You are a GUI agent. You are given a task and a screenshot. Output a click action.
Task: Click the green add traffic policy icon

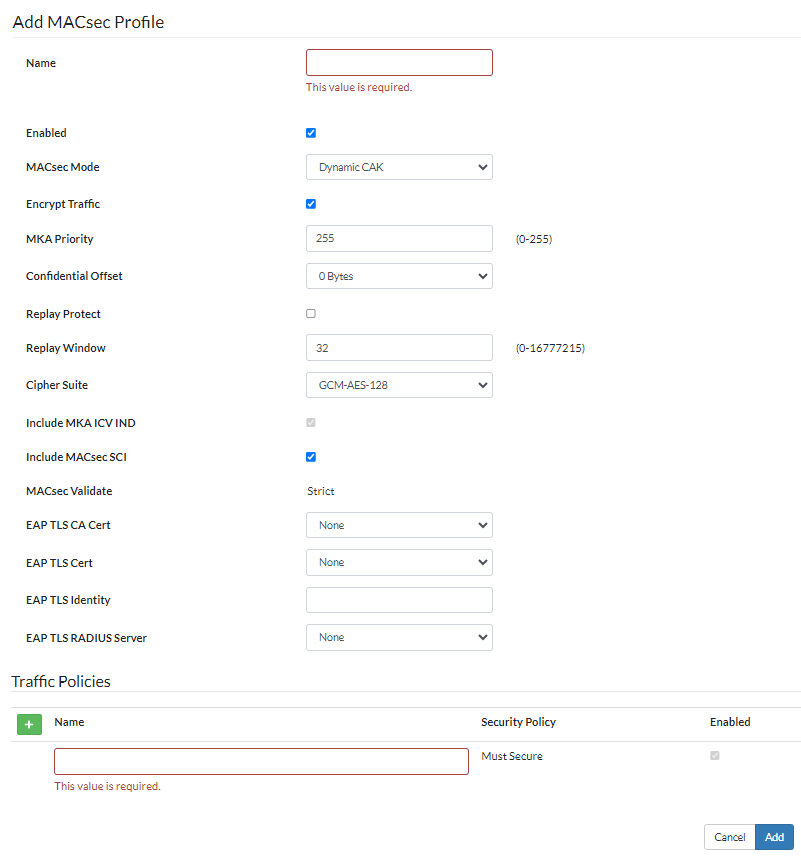coord(29,723)
